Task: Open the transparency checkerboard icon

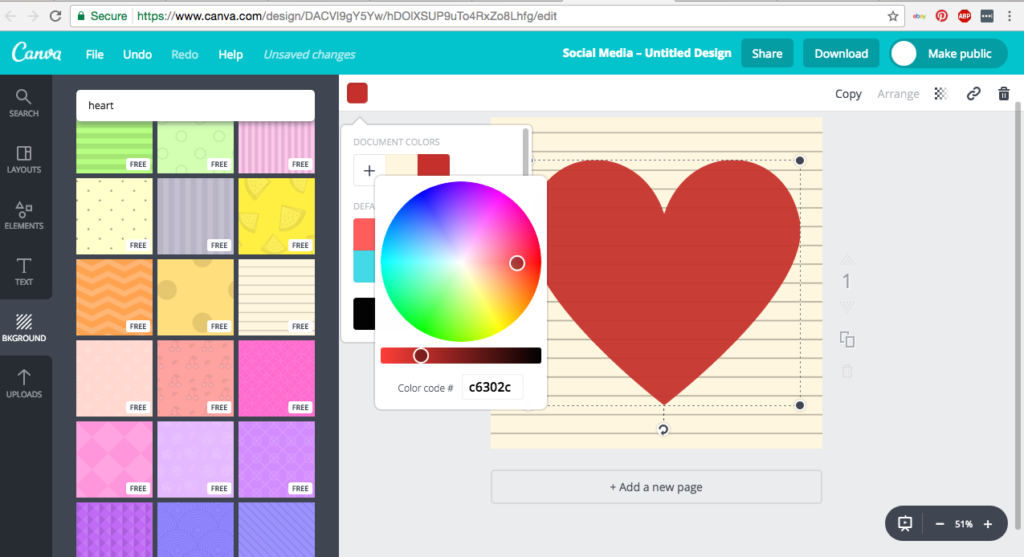Action: pos(940,94)
